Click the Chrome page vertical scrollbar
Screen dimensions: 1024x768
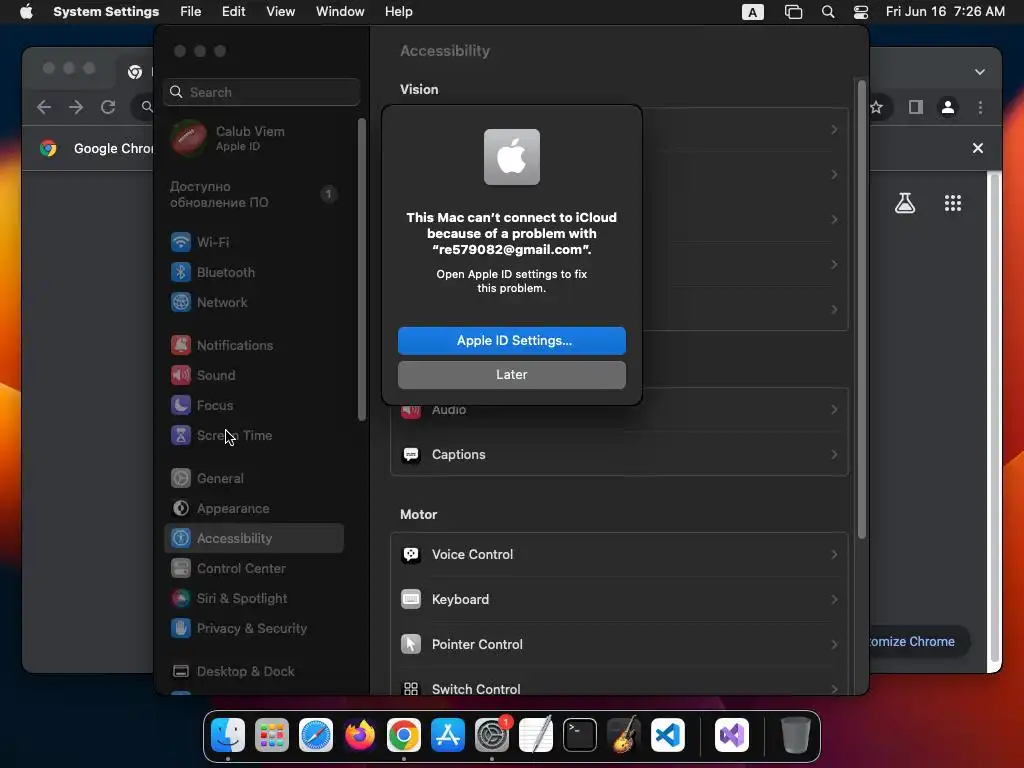click(994, 418)
